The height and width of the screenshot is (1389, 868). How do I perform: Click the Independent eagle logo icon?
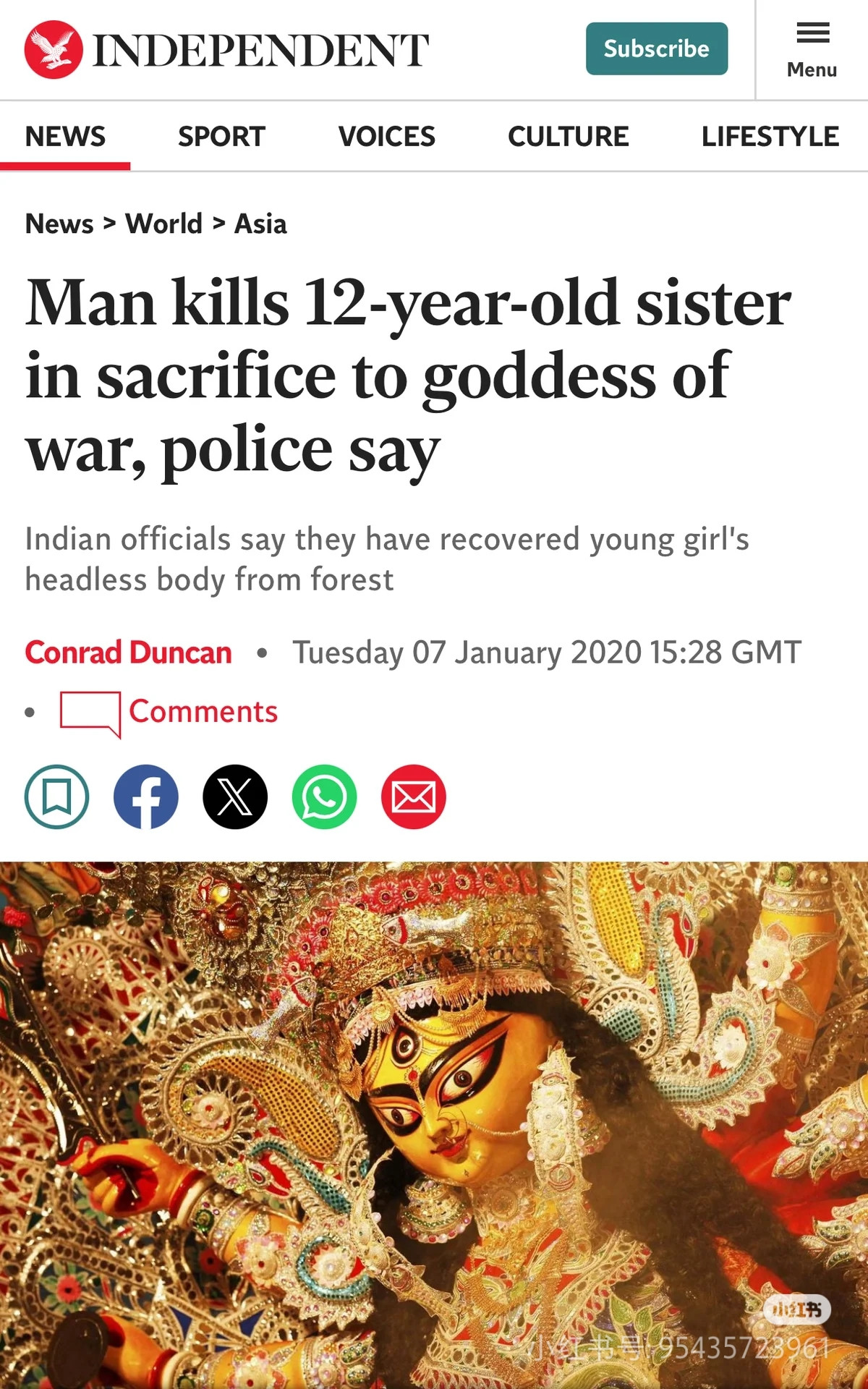(54, 49)
